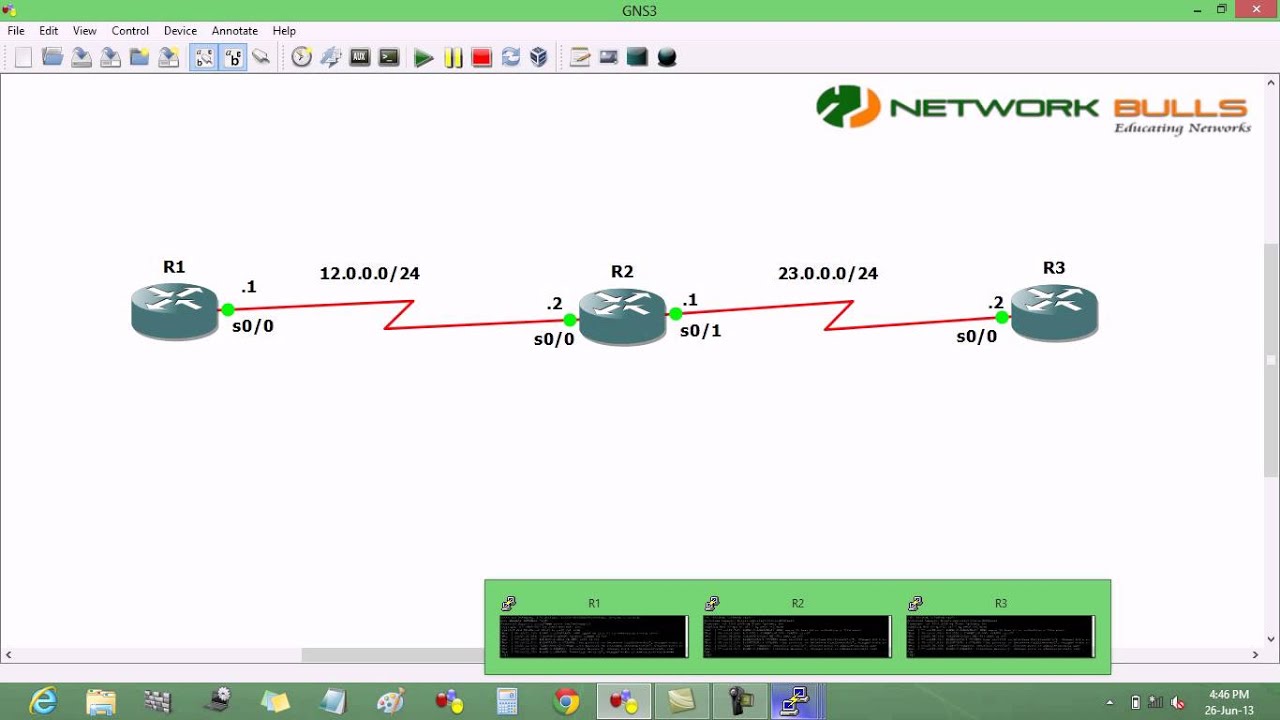Click R3's s0/0 interface label

tap(977, 337)
